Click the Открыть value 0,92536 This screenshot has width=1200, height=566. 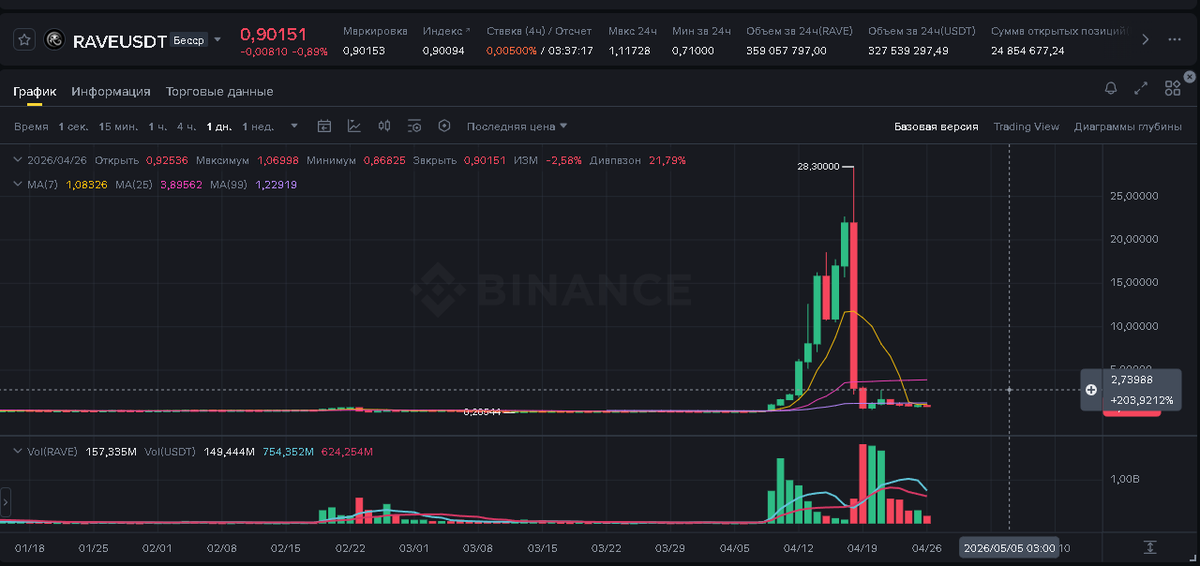click(x=166, y=160)
